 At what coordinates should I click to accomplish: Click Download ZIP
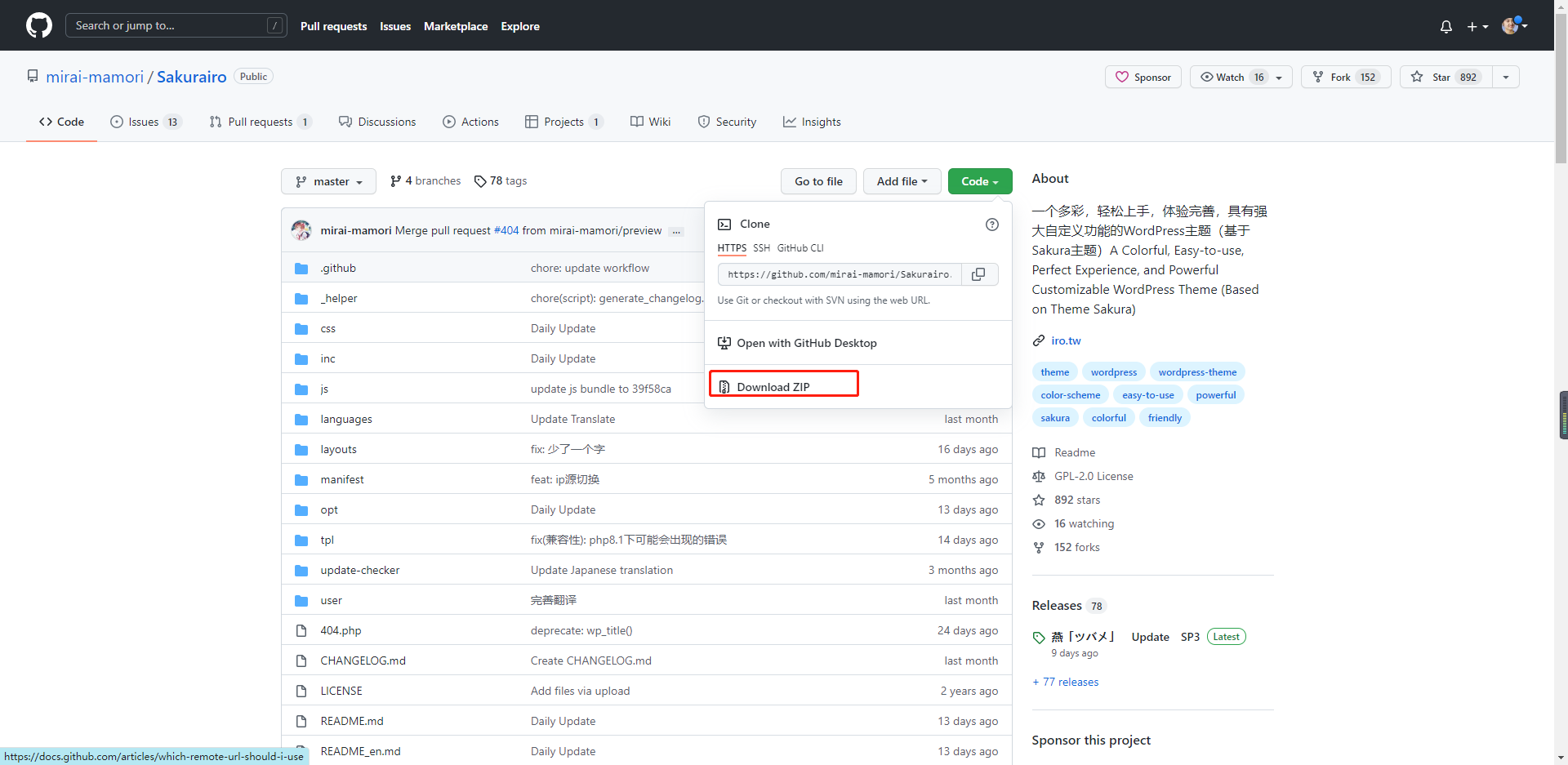pos(764,387)
